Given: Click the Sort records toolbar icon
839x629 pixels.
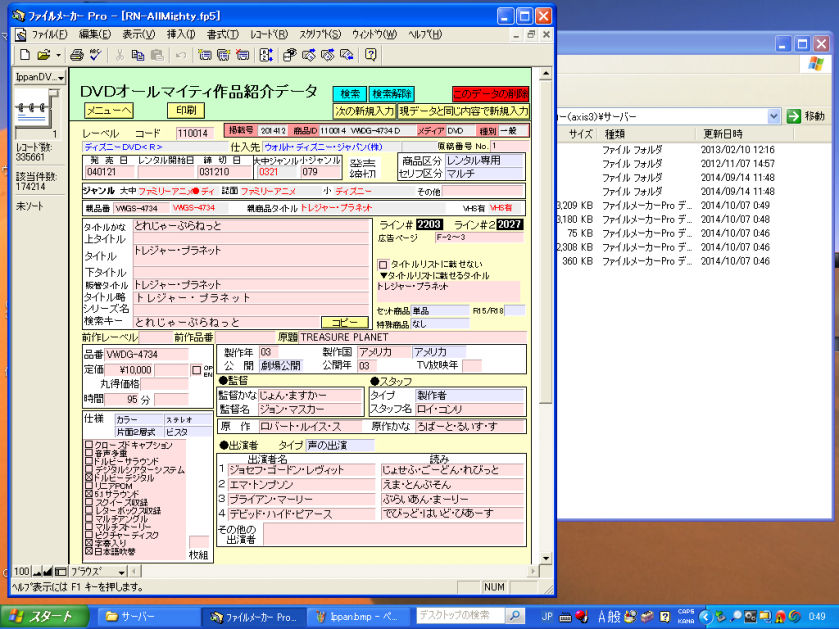Looking at the screenshot, I should [x=266, y=55].
